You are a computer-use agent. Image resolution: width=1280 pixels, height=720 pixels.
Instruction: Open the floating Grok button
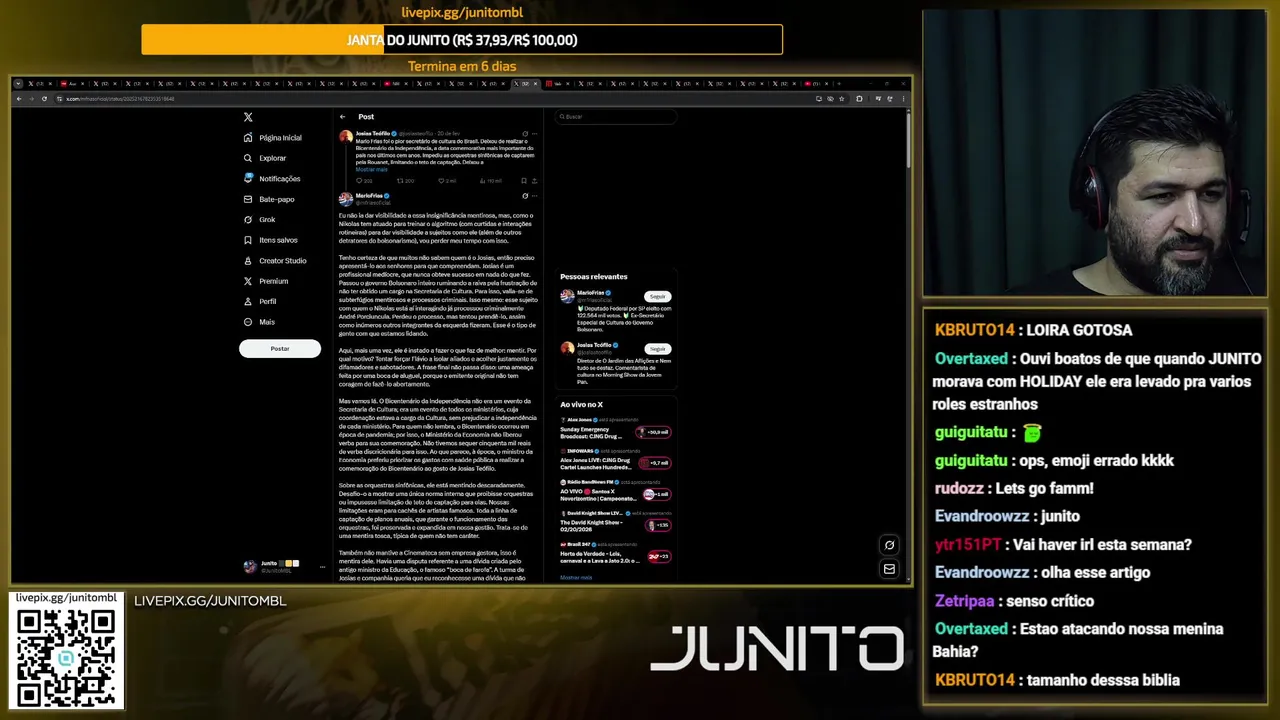[x=889, y=545]
